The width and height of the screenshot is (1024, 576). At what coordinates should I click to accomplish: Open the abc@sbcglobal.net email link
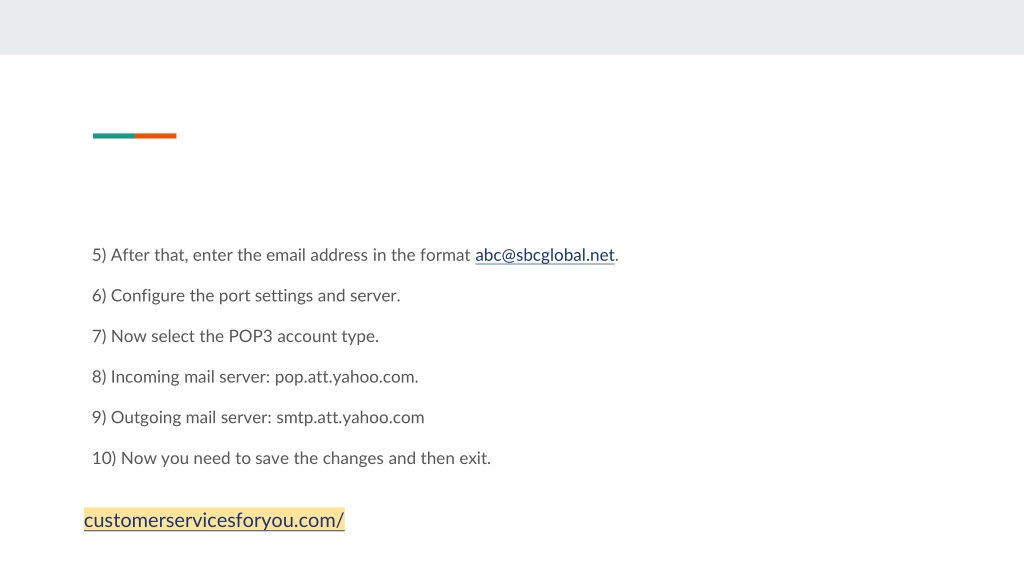click(x=545, y=255)
